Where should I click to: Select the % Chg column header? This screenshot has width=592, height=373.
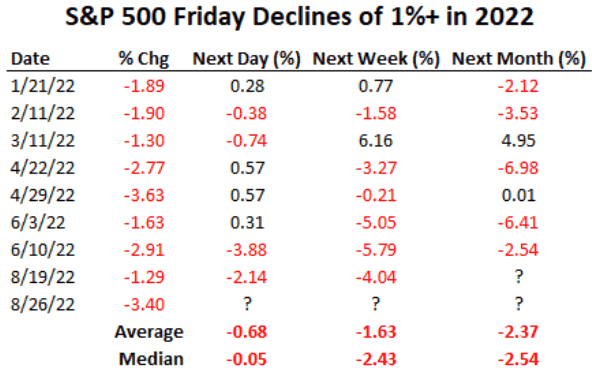pos(144,59)
